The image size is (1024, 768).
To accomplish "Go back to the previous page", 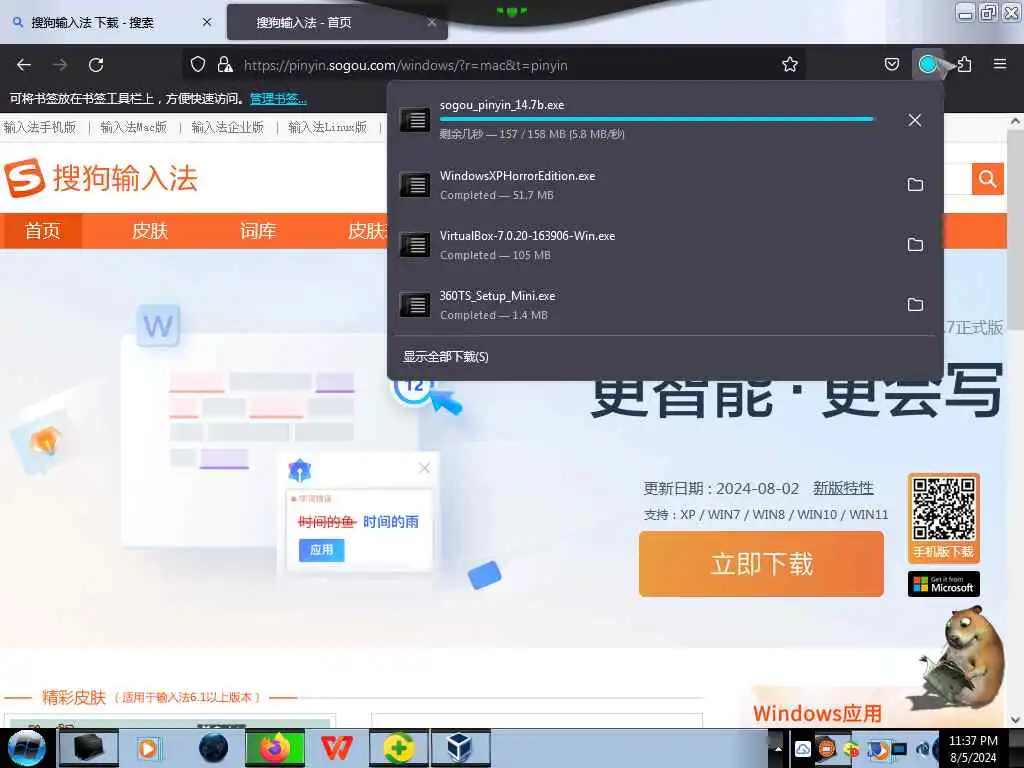I will 24,65.
